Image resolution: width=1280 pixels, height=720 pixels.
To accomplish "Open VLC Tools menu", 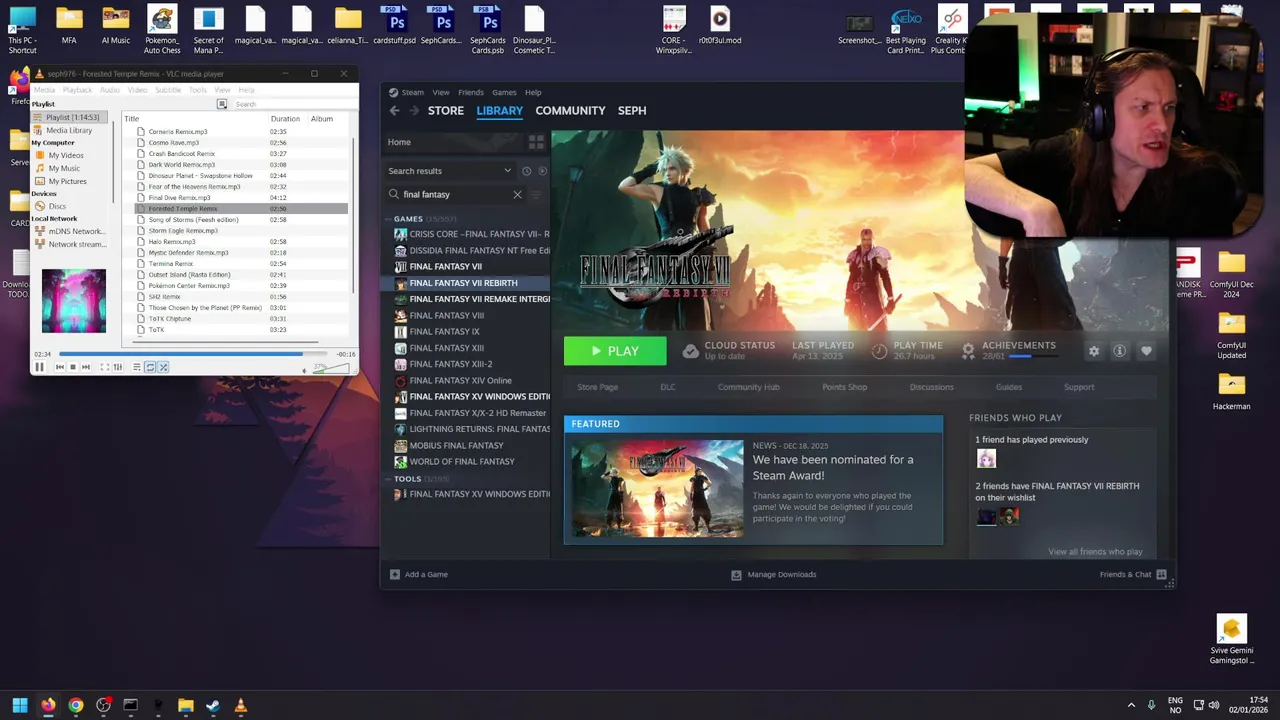I will (x=198, y=90).
